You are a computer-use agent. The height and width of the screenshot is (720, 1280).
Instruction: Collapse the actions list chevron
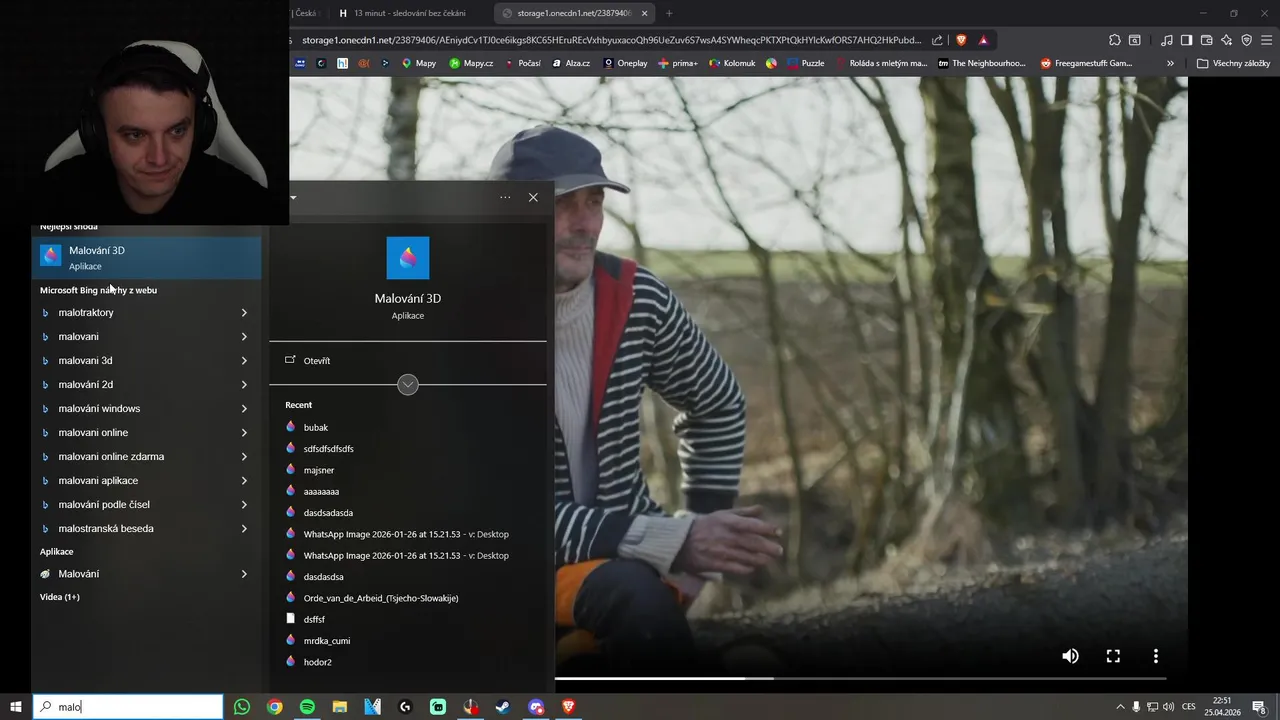408,385
